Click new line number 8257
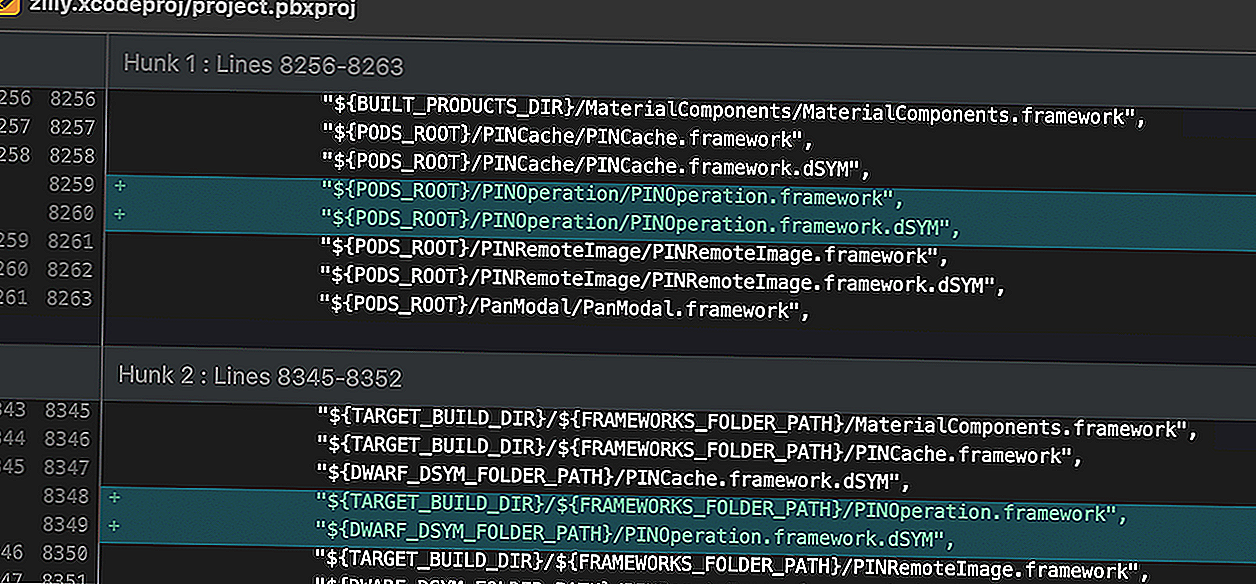Screen dimensions: 1256x584 pos(72,127)
